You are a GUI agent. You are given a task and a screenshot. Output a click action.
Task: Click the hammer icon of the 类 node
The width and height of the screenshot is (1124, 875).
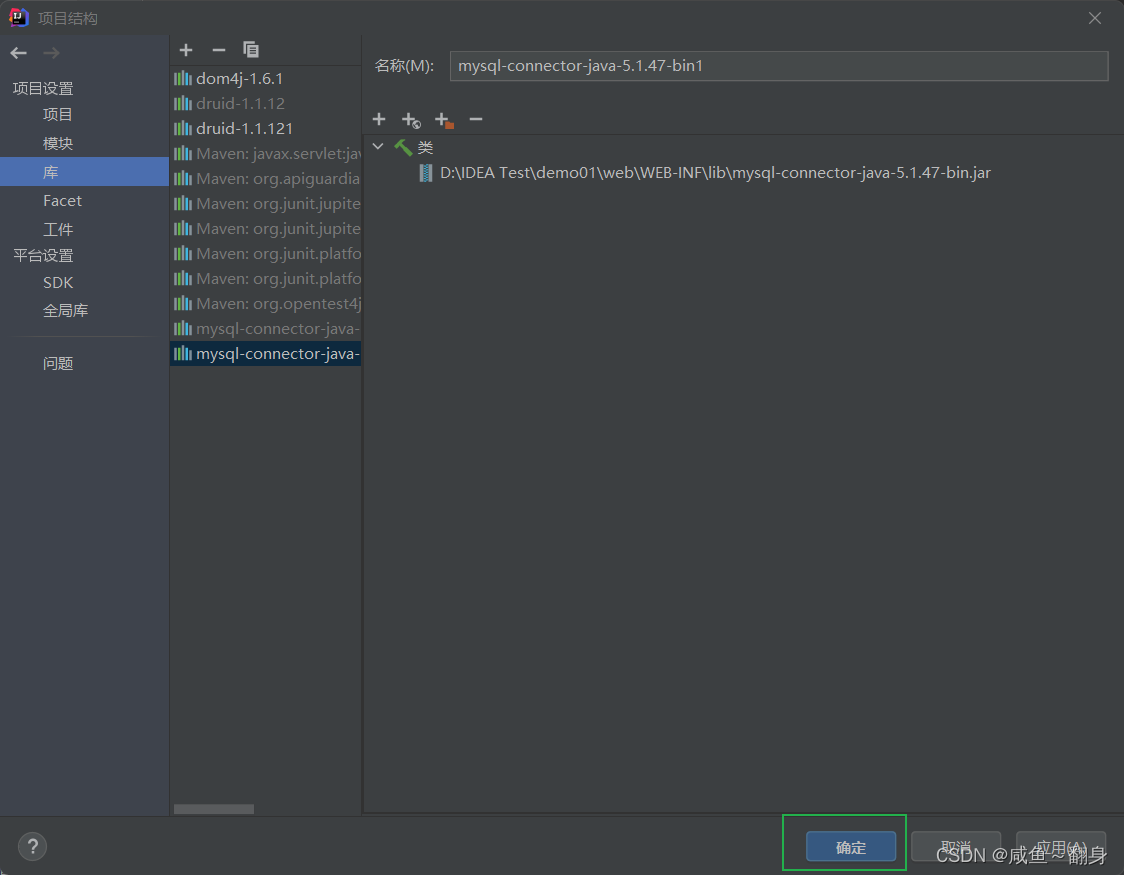403,148
